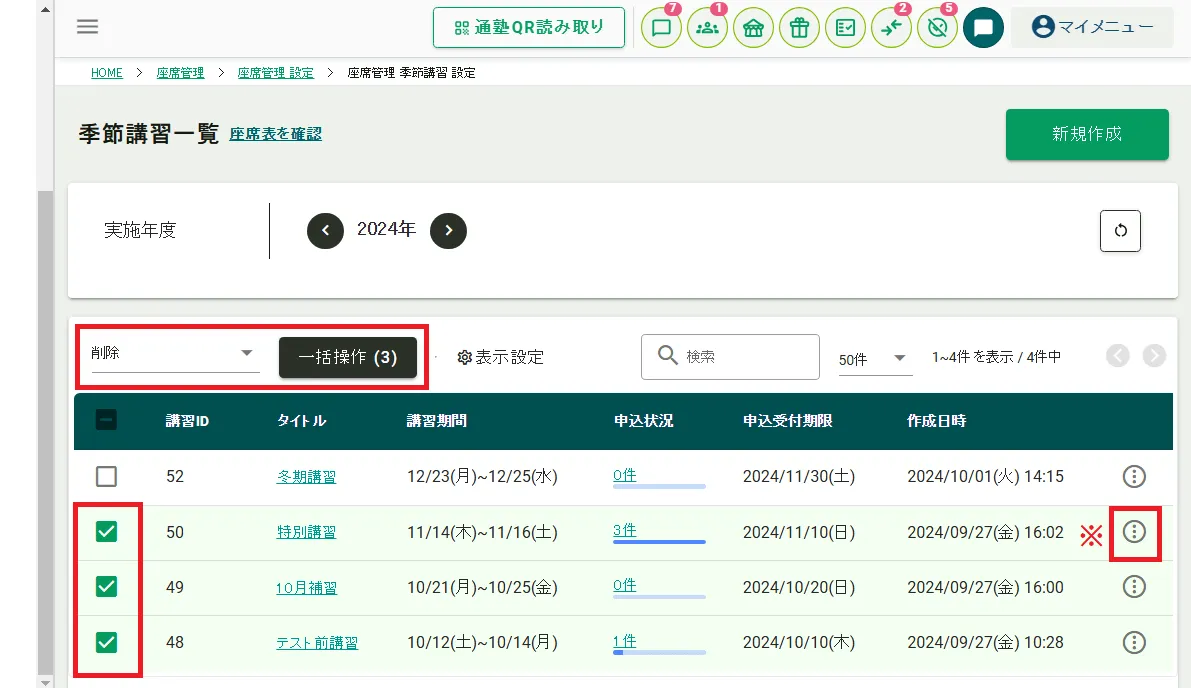Click the 1件 applications link for テスト前講習

pyautogui.click(x=624, y=642)
